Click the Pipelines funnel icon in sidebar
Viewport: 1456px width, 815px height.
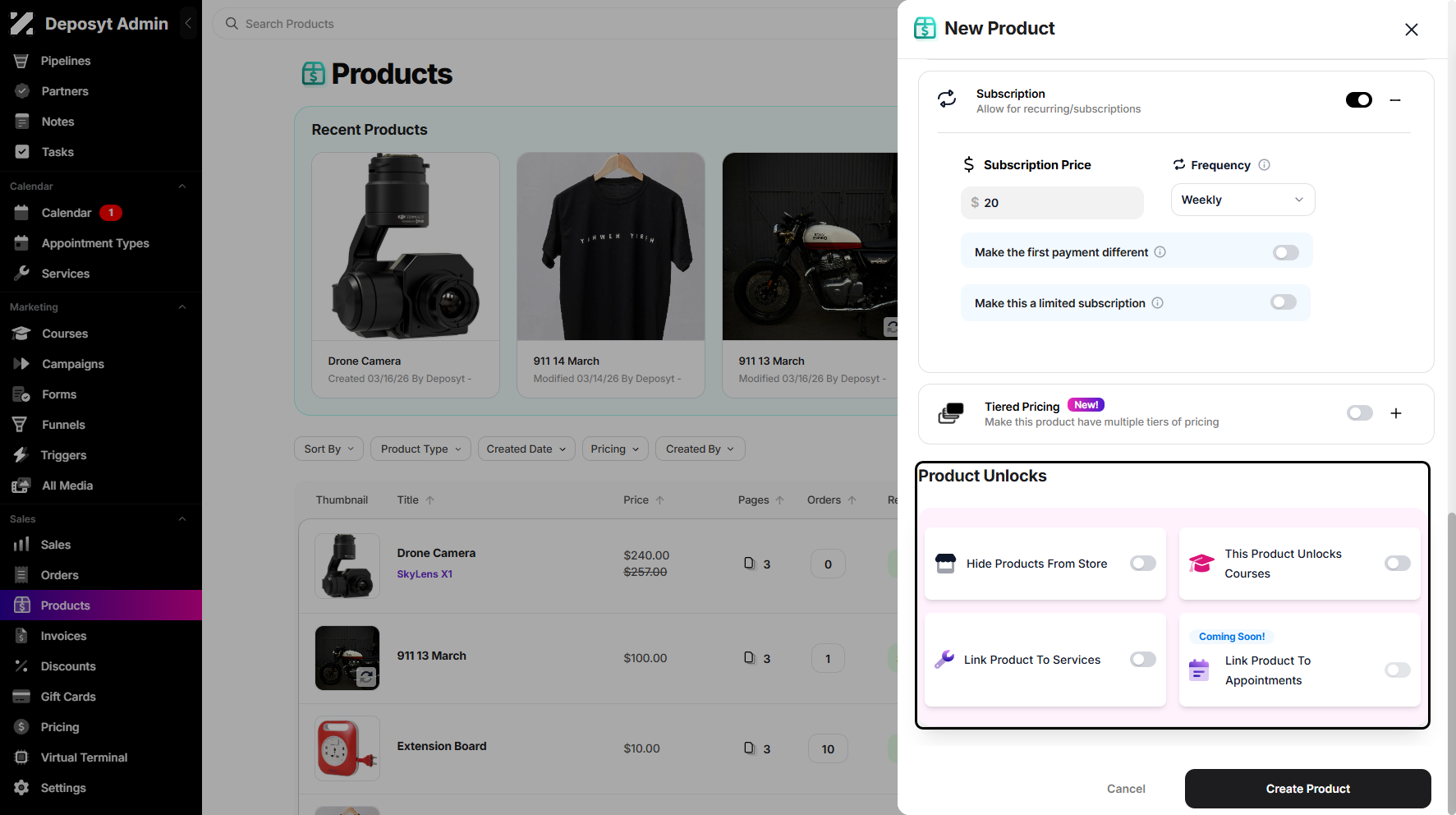(x=21, y=61)
